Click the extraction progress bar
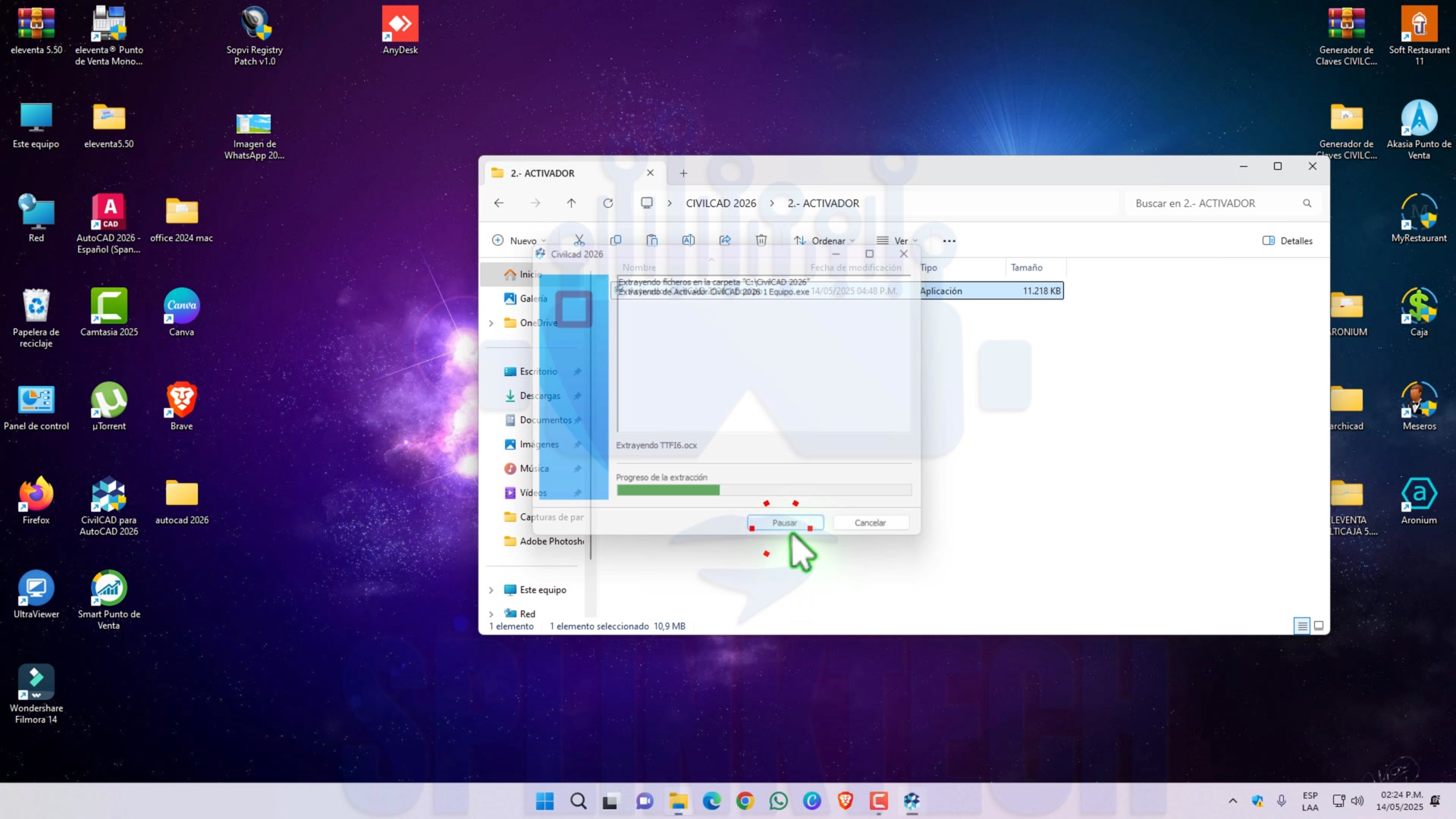Image resolution: width=1456 pixels, height=819 pixels. (764, 490)
